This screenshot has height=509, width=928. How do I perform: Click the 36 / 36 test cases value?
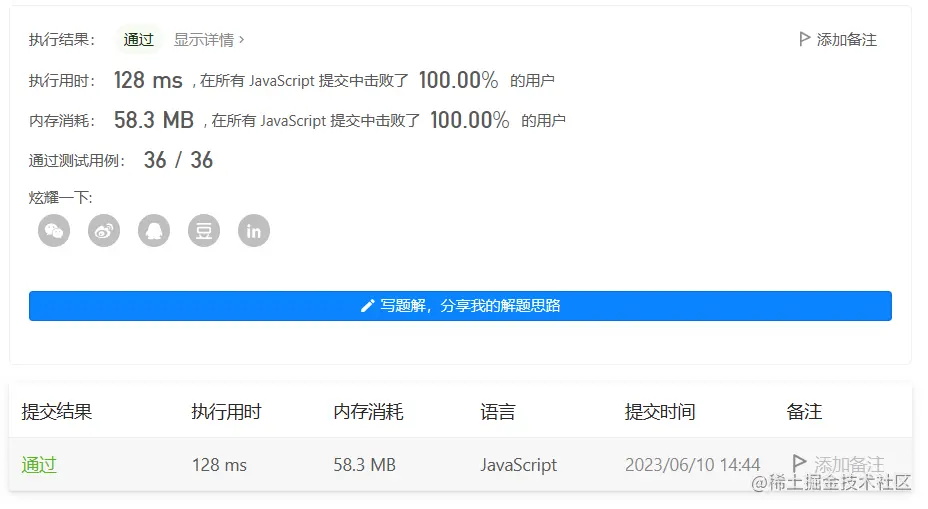(x=178, y=160)
